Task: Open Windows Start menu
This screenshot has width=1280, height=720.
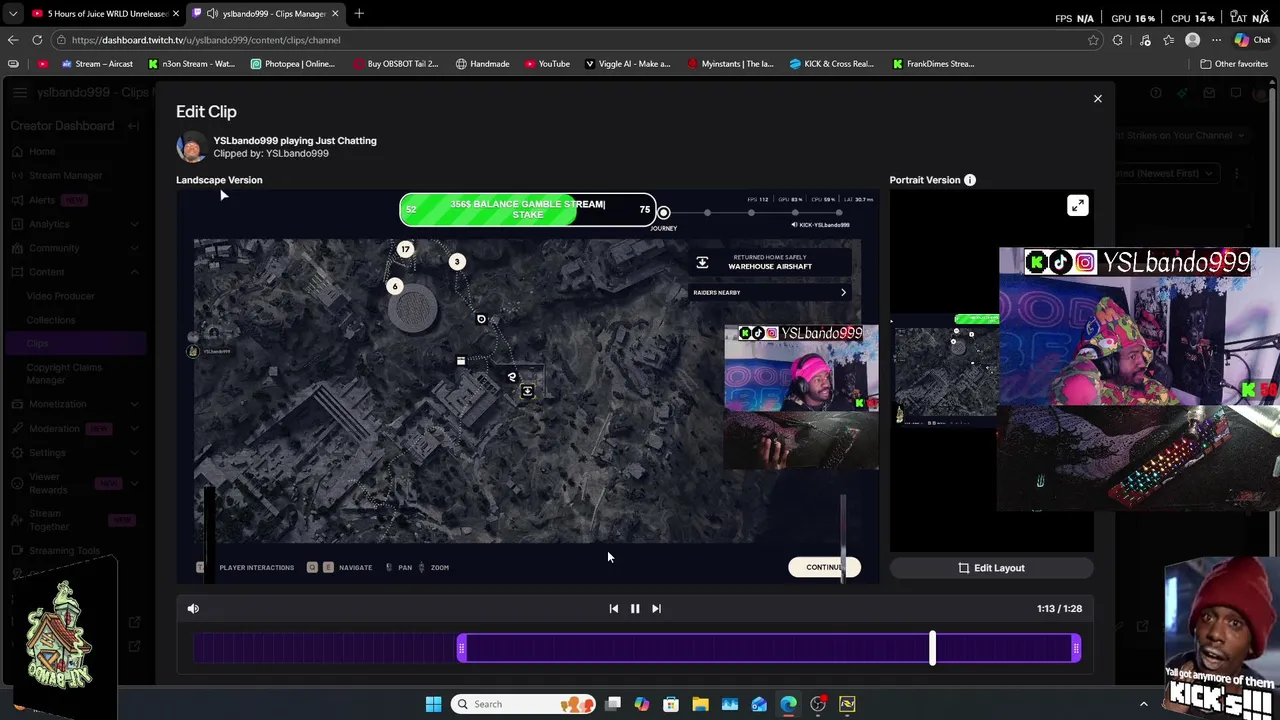Action: [x=433, y=704]
